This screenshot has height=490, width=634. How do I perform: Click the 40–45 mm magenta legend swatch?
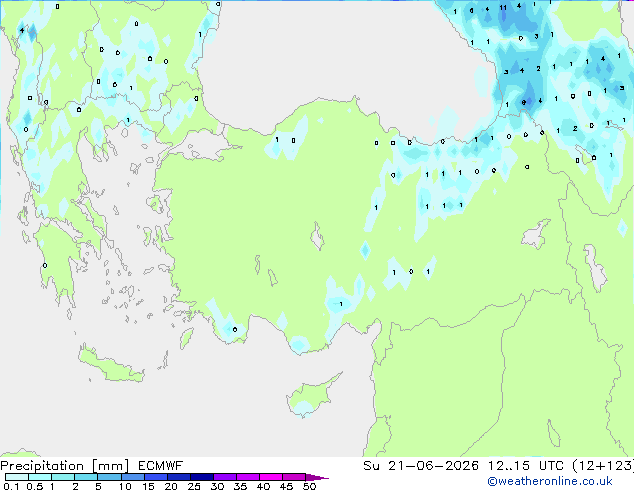point(271,477)
